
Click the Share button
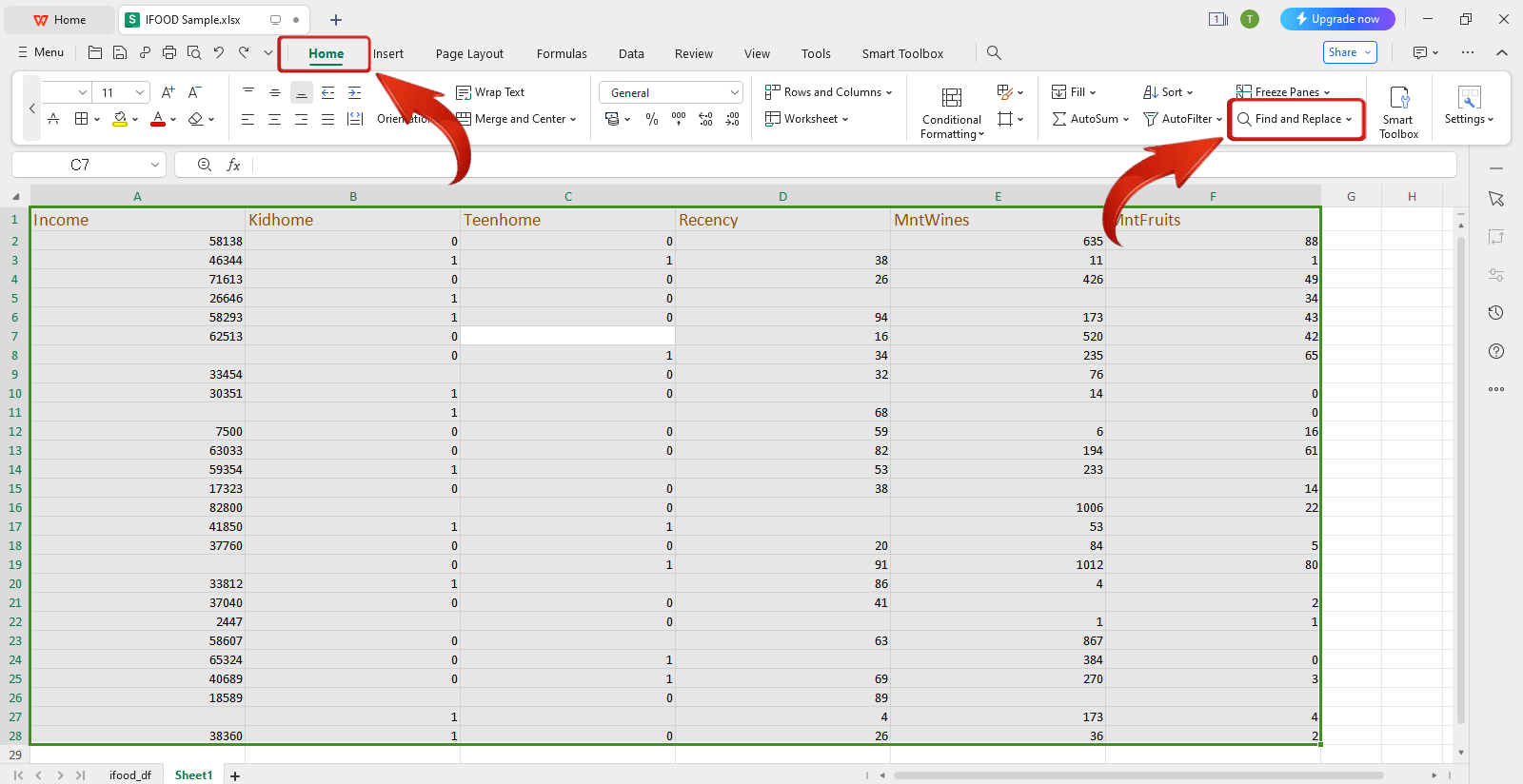coord(1350,52)
